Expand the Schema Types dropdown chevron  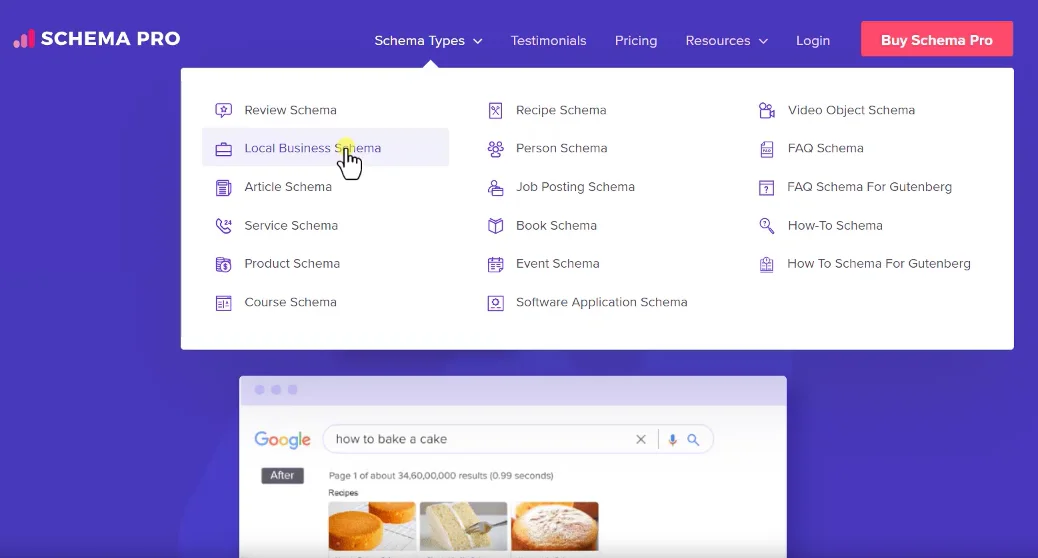477,41
